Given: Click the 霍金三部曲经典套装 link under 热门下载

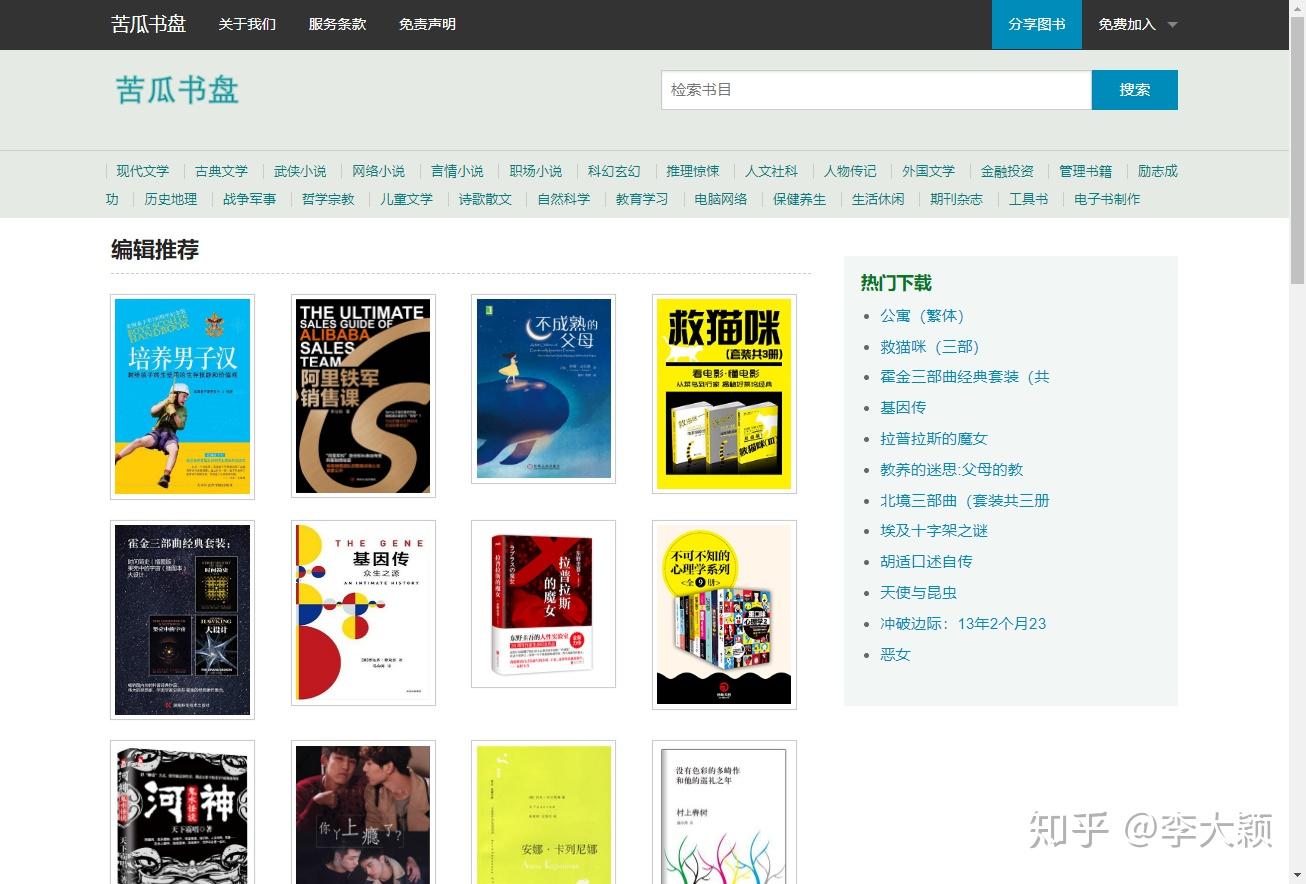Looking at the screenshot, I should click(x=965, y=377).
